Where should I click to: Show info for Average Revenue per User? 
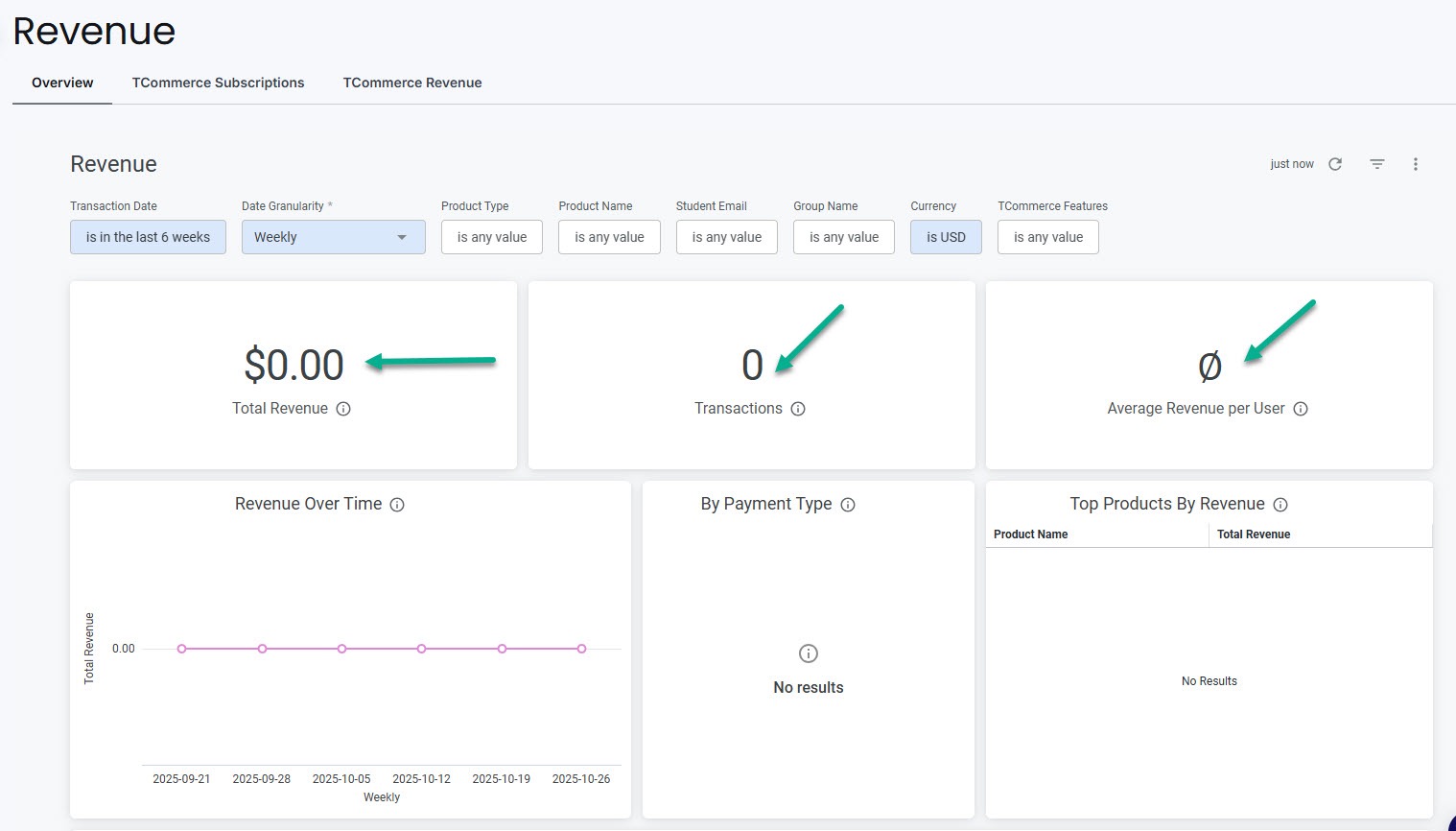(1301, 409)
